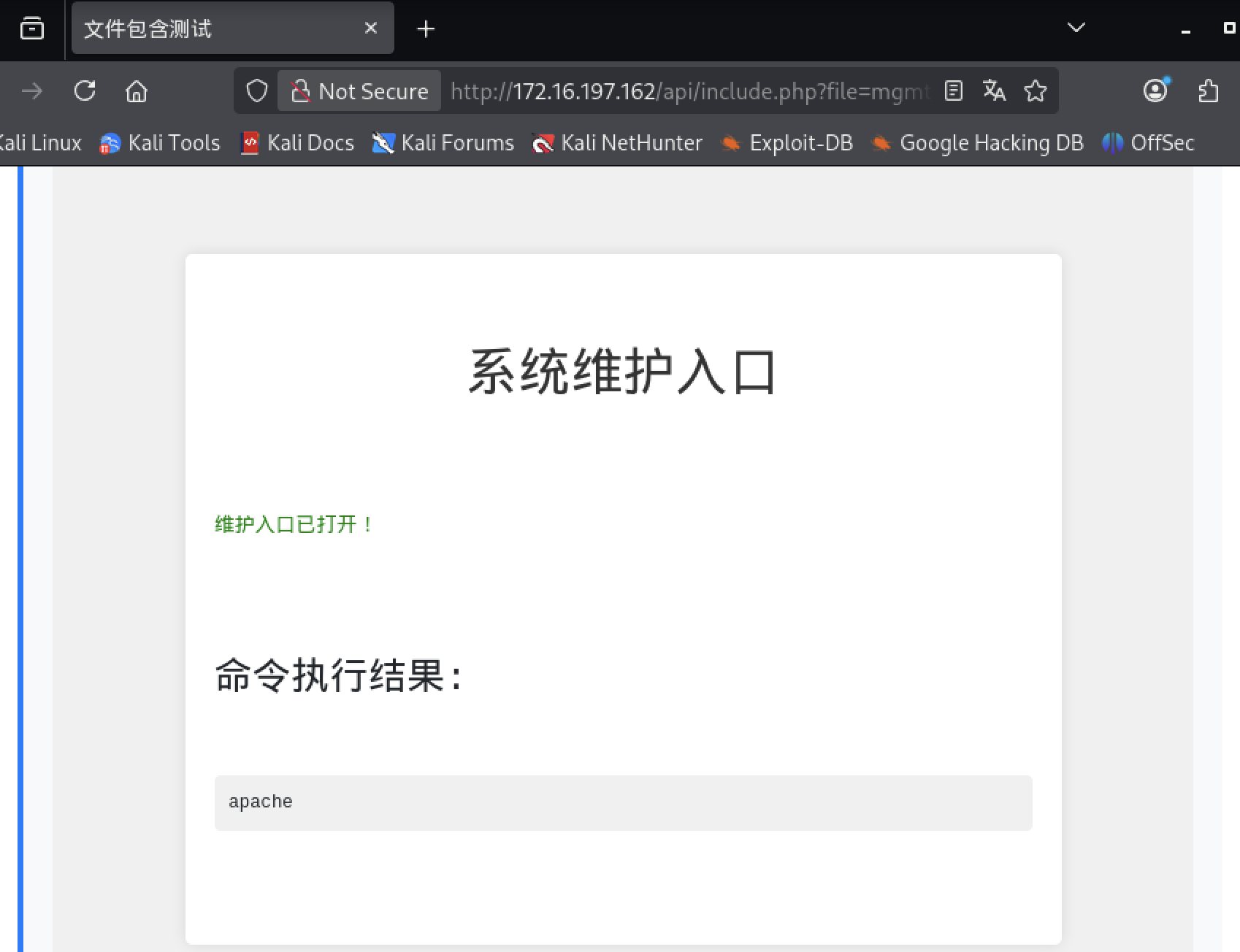This screenshot has width=1240, height=952.
Task: Go to the browser home page
Action: tap(137, 91)
